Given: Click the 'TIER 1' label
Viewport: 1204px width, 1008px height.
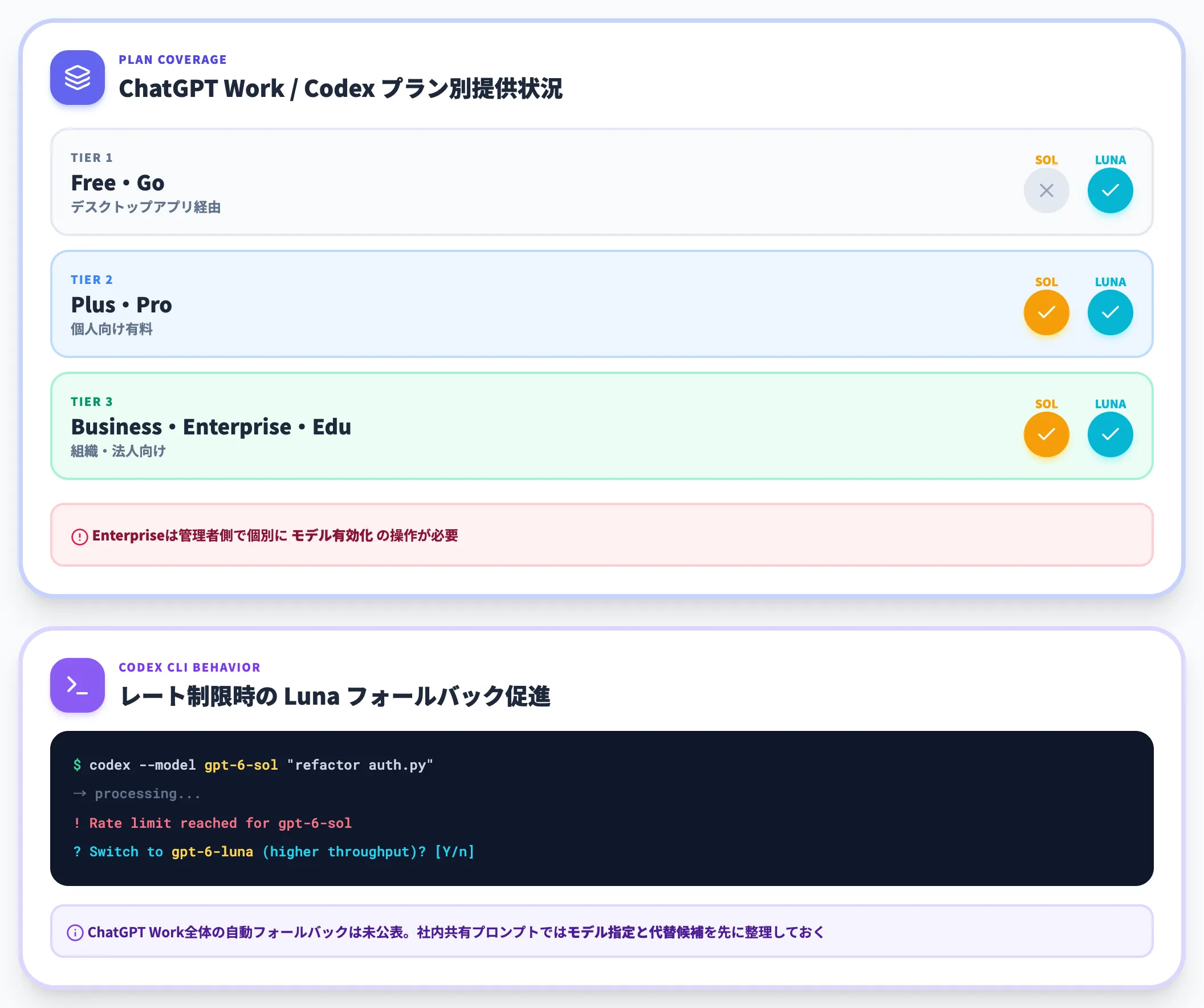Looking at the screenshot, I should click(x=92, y=158).
